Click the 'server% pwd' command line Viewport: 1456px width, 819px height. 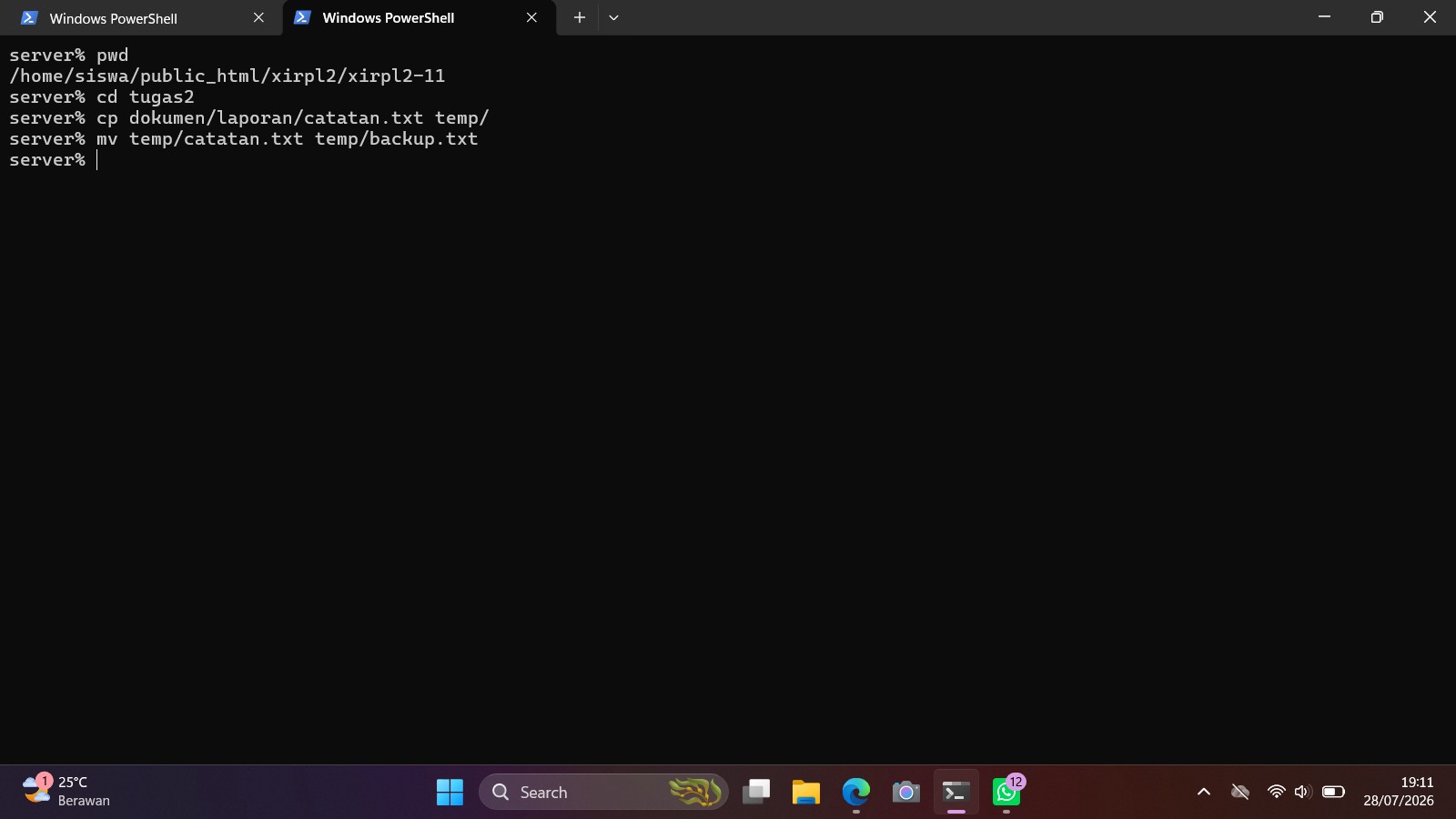(x=69, y=56)
